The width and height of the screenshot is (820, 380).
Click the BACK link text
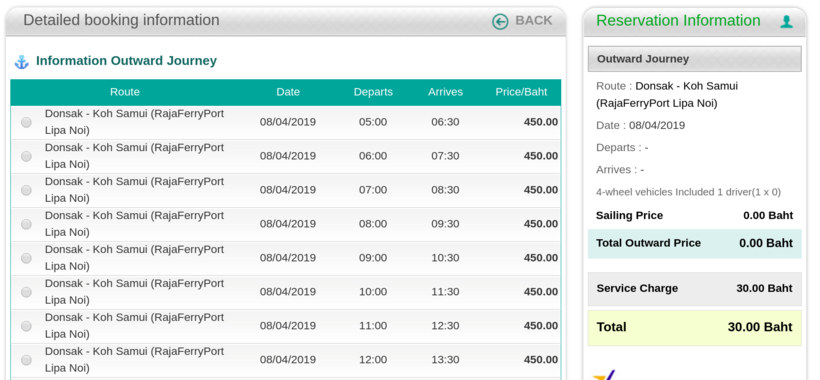tap(533, 20)
